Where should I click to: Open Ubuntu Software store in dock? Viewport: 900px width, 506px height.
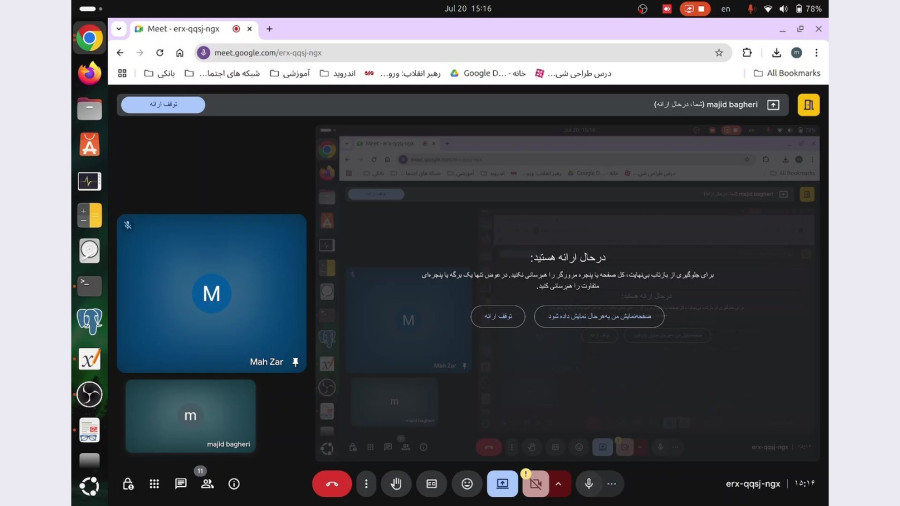coord(90,145)
